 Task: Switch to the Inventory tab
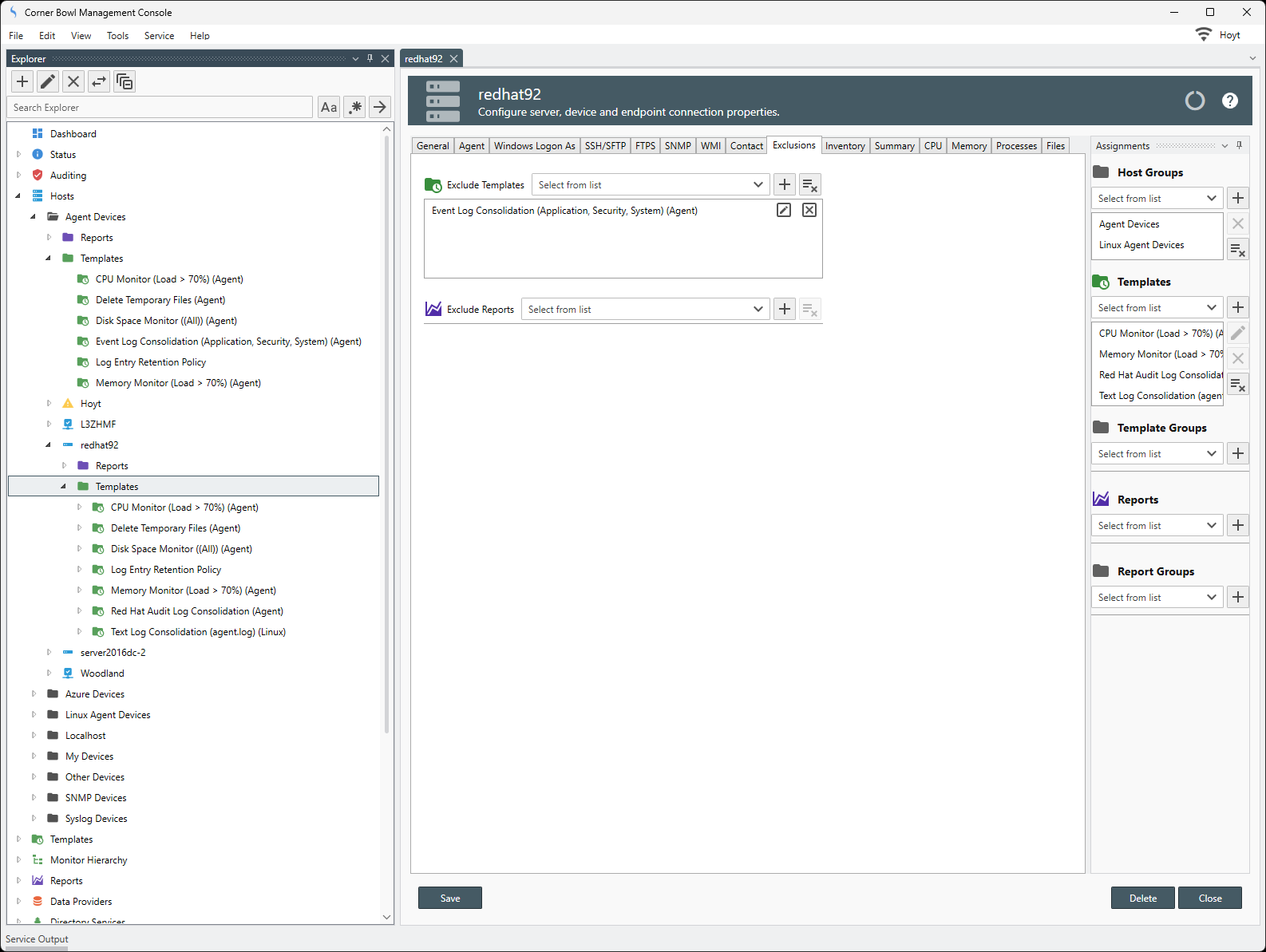click(845, 146)
